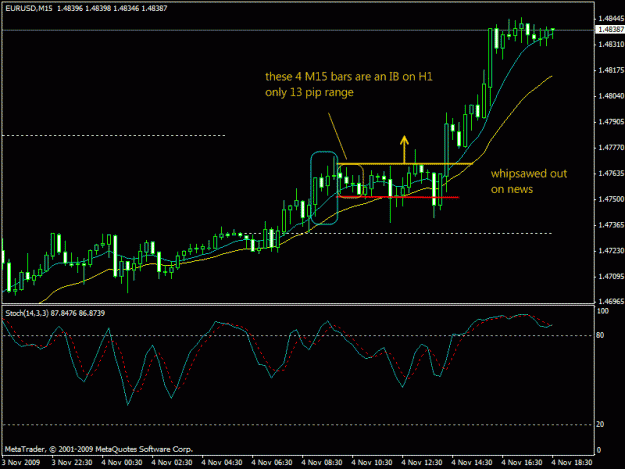Image resolution: width=625 pixels, height=469 pixels.
Task: Click time axis label 4 Nov 14:30
Action: pos(472,463)
